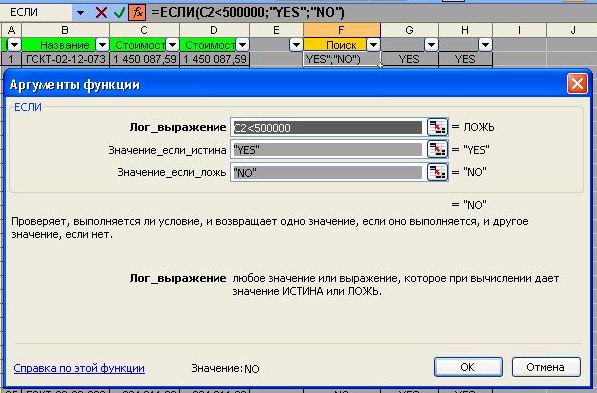This screenshot has width=597, height=393.
Task: Open the filter dropdown in column A
Action: [x=14, y=45]
